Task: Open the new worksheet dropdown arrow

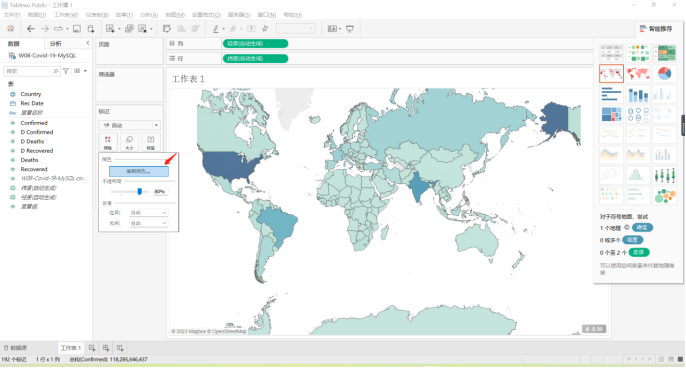Action: 119,29
